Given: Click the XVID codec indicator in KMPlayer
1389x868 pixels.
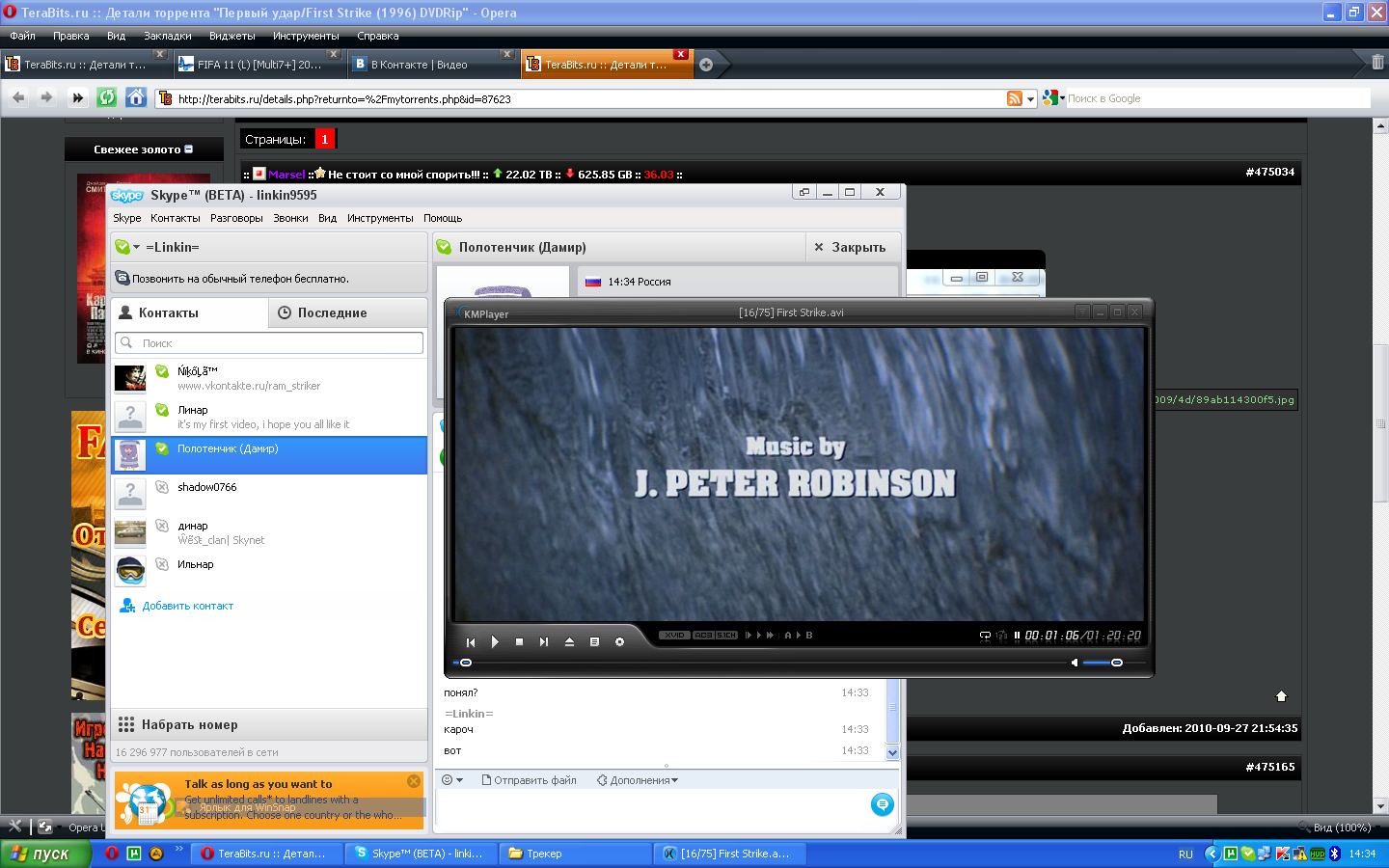Looking at the screenshot, I should point(674,636).
